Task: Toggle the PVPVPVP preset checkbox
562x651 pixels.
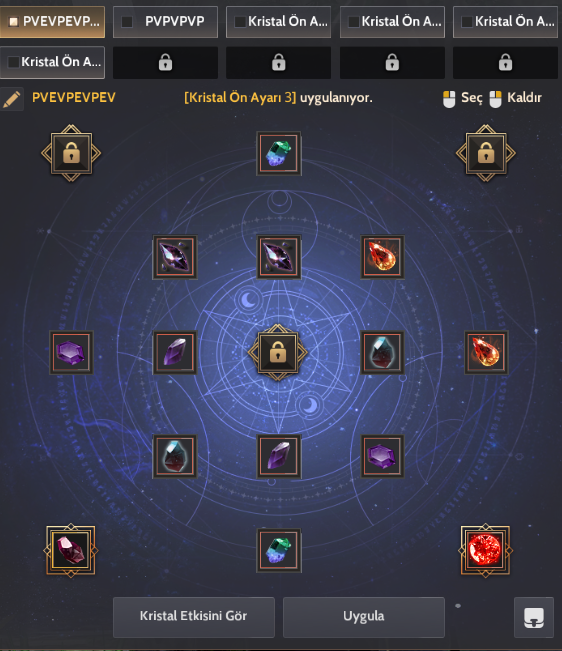Action: pos(127,22)
